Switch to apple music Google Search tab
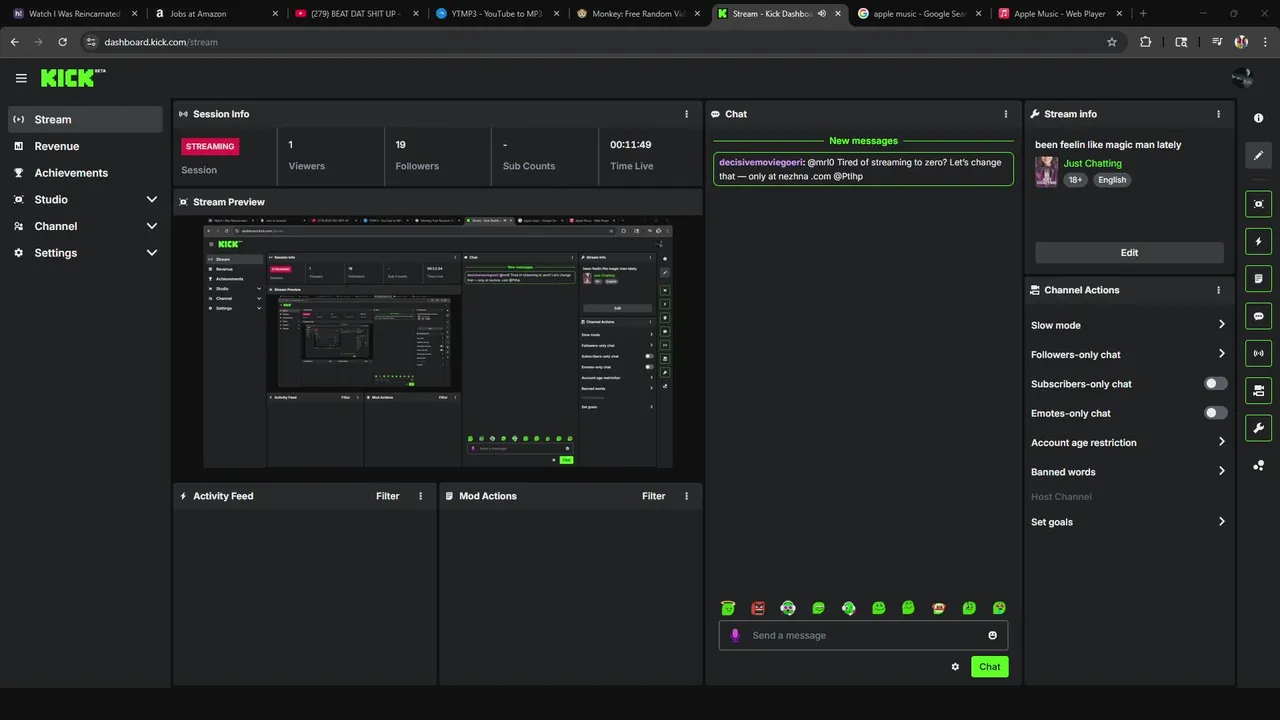1280x720 pixels. [x=920, y=14]
